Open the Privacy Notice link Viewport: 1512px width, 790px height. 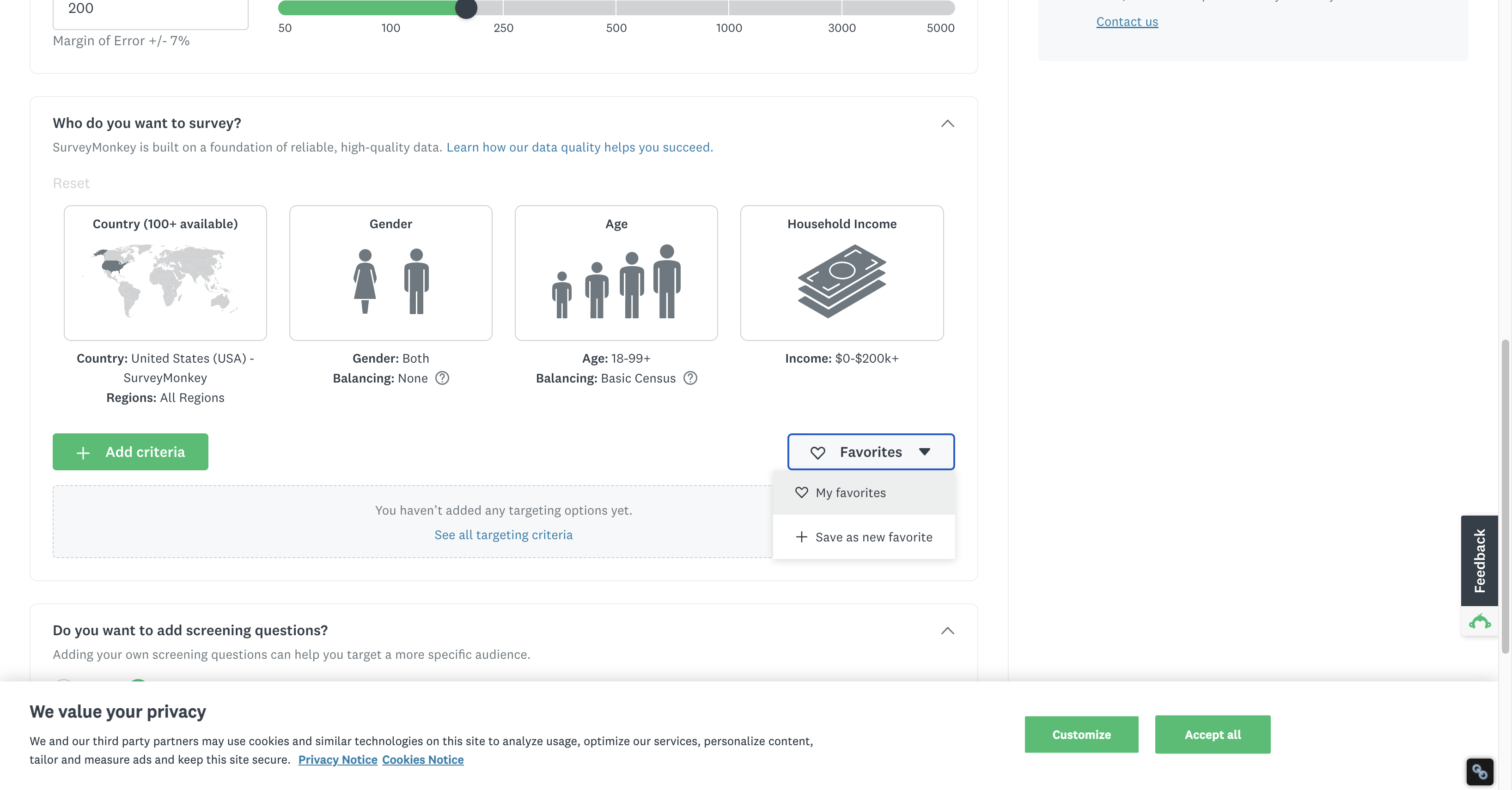click(x=337, y=760)
